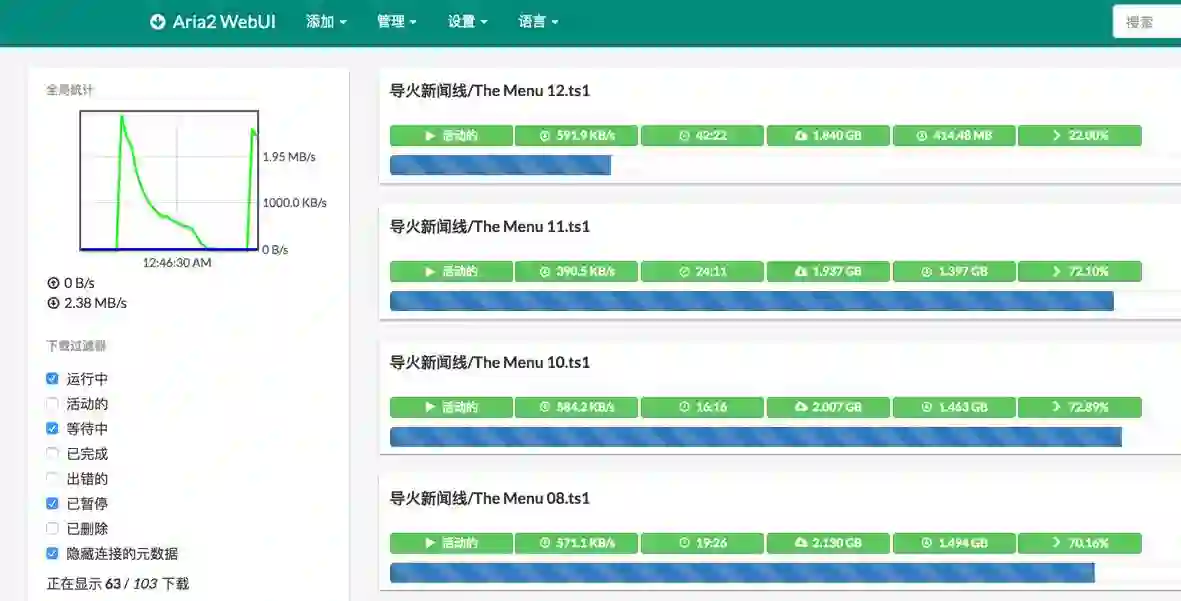This screenshot has height=601, width=1181.
Task: Click the 571.1 KB/s speed badge for The Menu 08
Action: pyautogui.click(x=576, y=543)
